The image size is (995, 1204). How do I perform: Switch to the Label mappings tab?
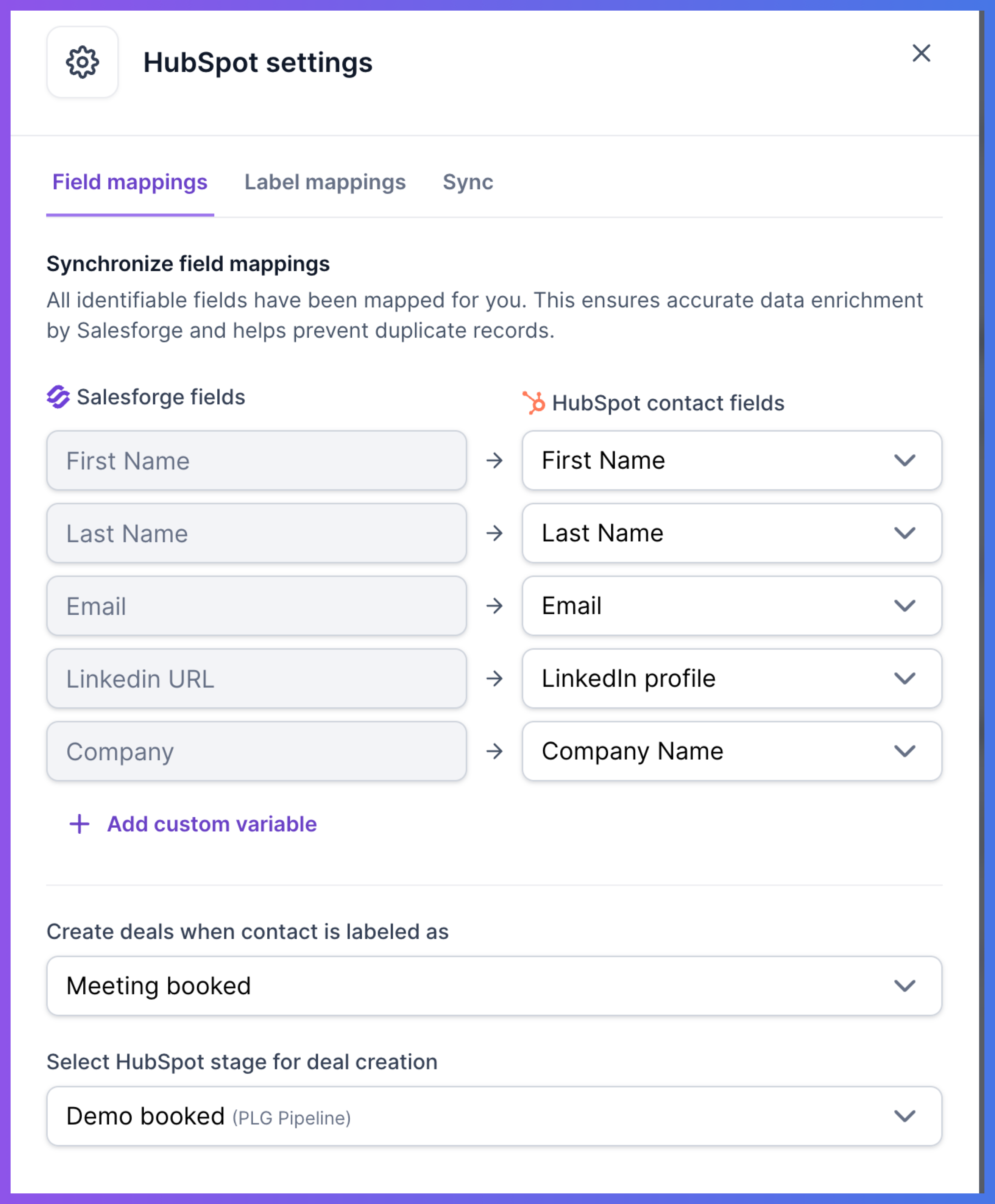tap(325, 182)
